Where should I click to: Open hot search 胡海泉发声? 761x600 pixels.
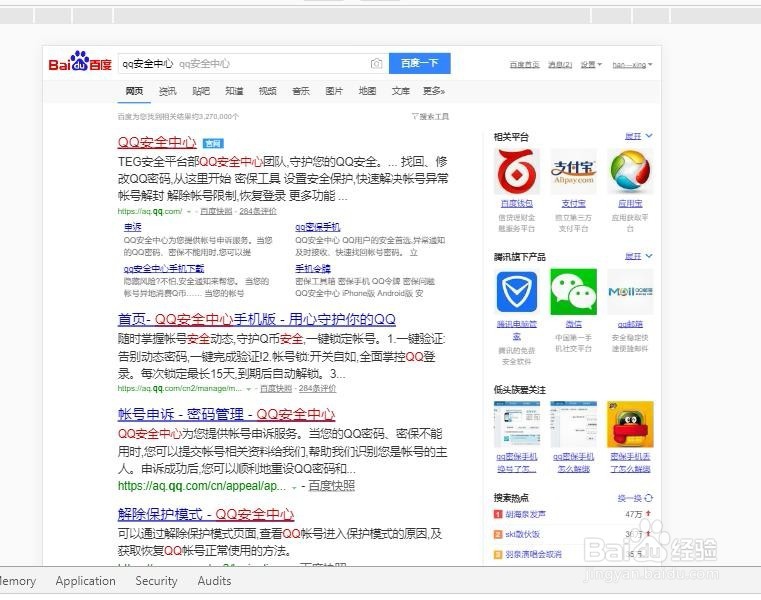[525, 514]
